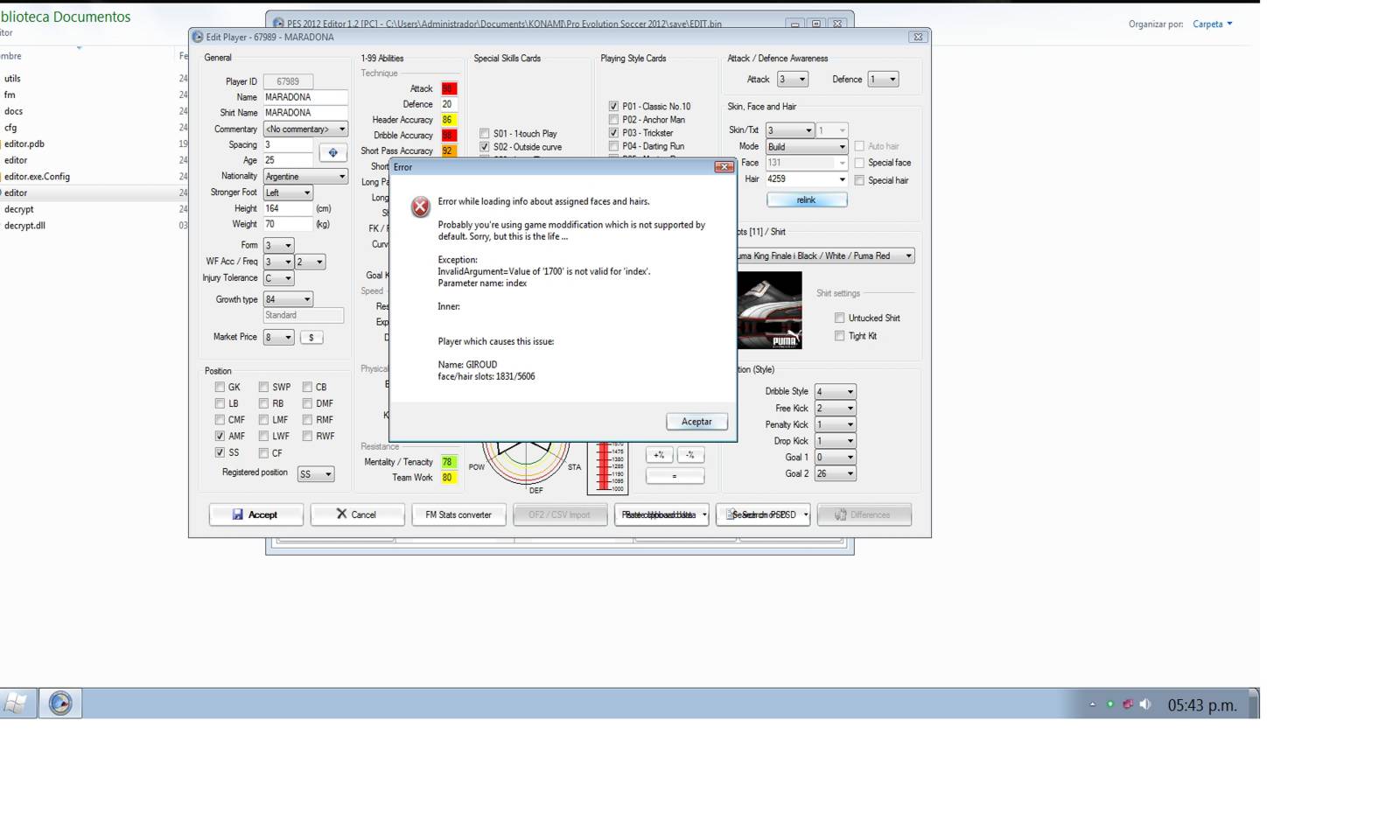Enable the Special face checkbox
The image size is (1400, 840).
point(859,163)
